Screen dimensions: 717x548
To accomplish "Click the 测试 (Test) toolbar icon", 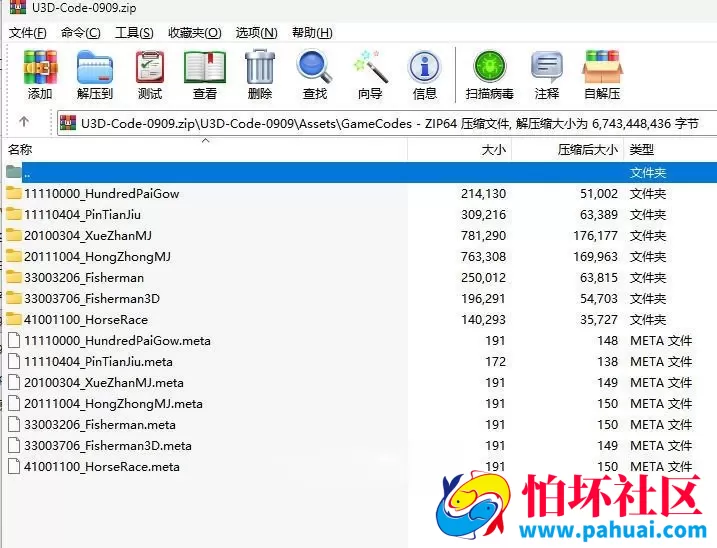I will [x=150, y=67].
